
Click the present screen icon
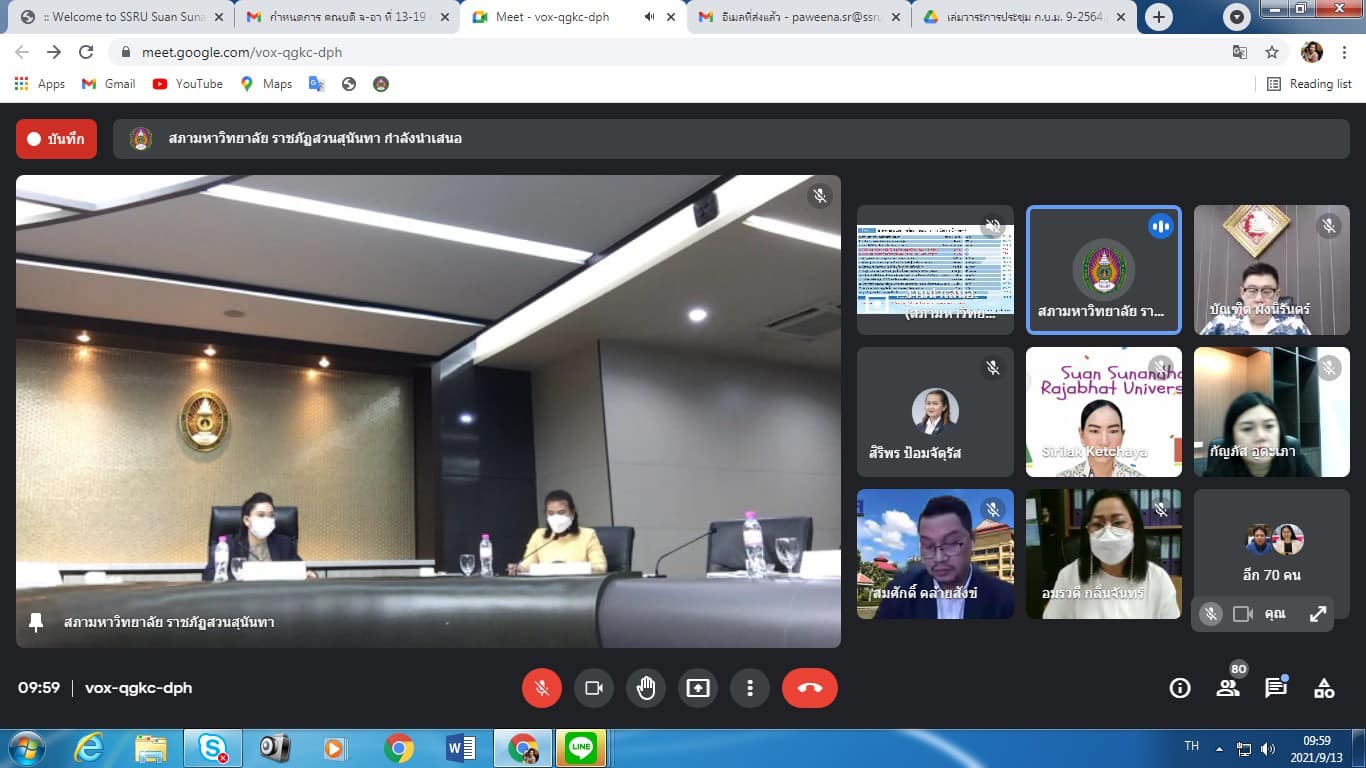698,688
